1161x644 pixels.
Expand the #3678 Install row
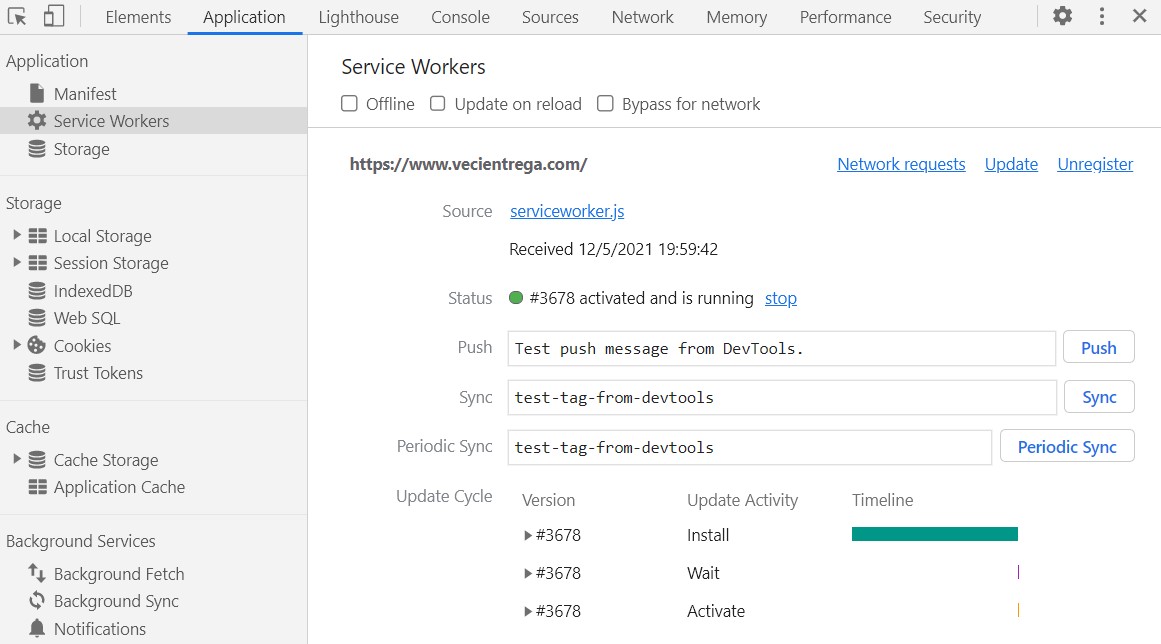pyautogui.click(x=528, y=535)
